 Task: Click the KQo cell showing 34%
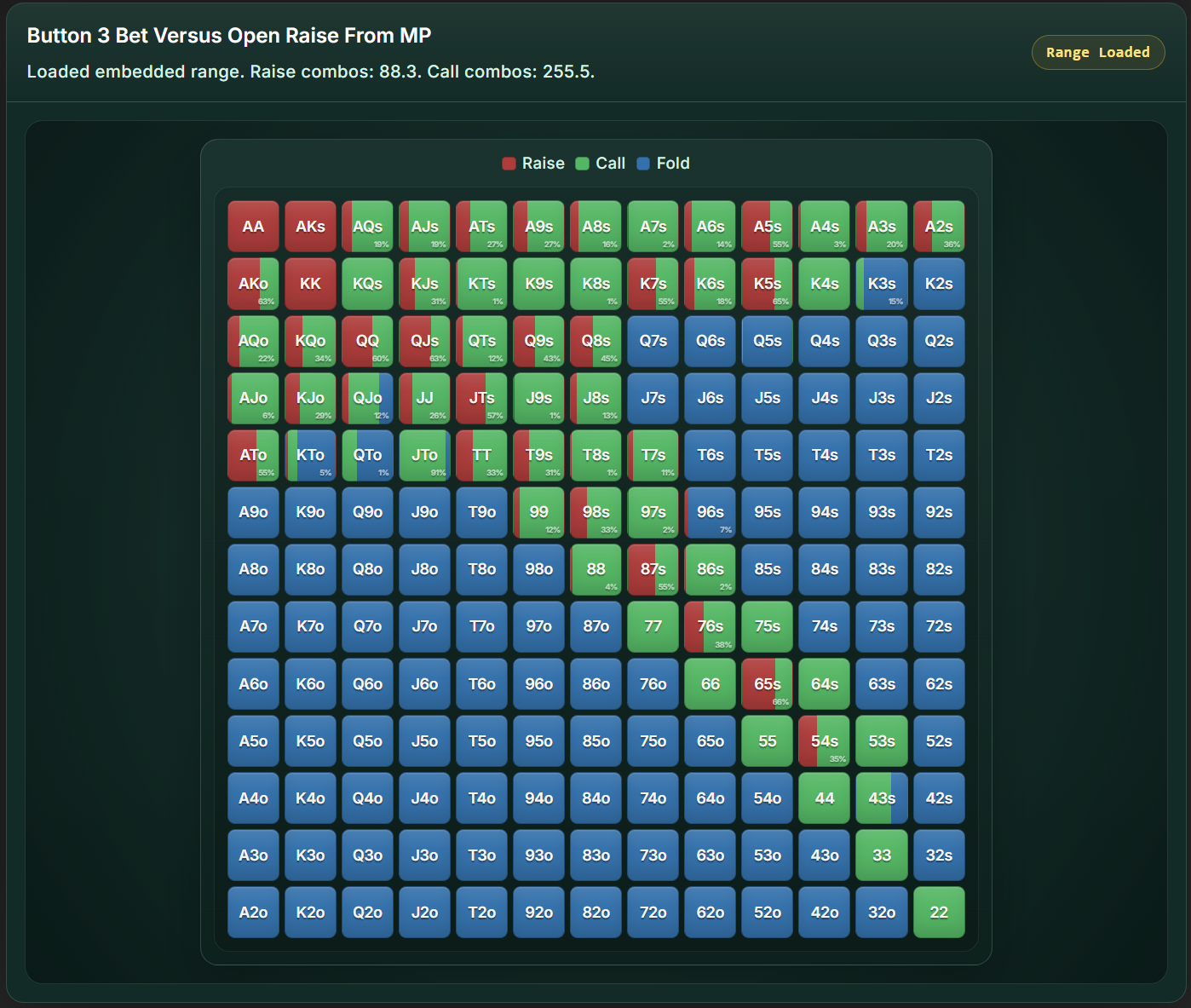pos(310,341)
